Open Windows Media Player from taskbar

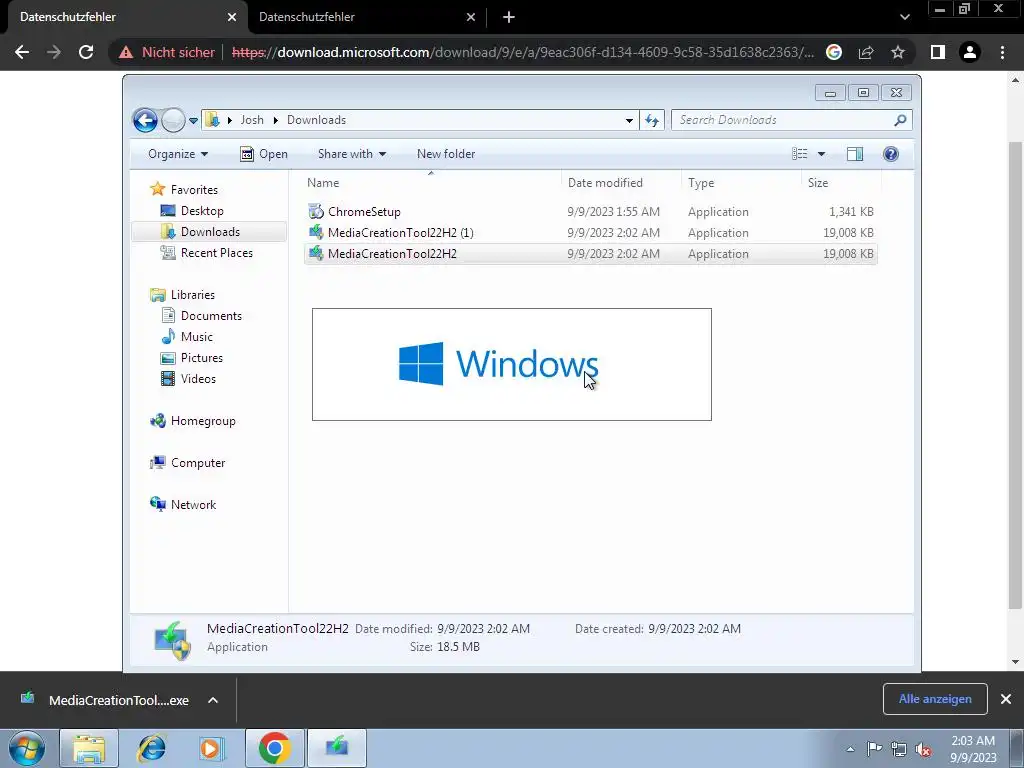coord(211,748)
